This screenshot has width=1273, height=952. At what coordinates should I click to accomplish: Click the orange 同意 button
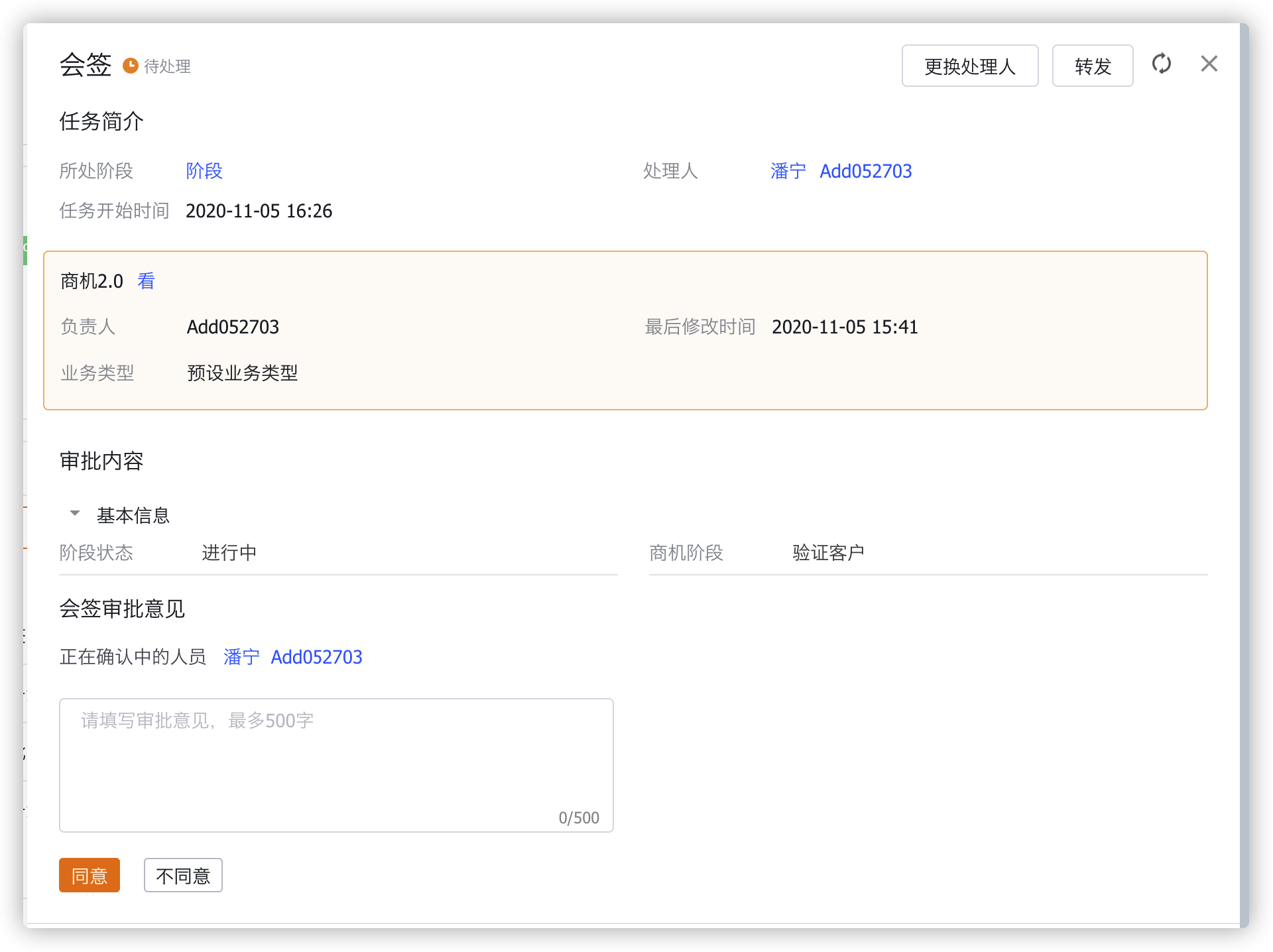[x=90, y=875]
